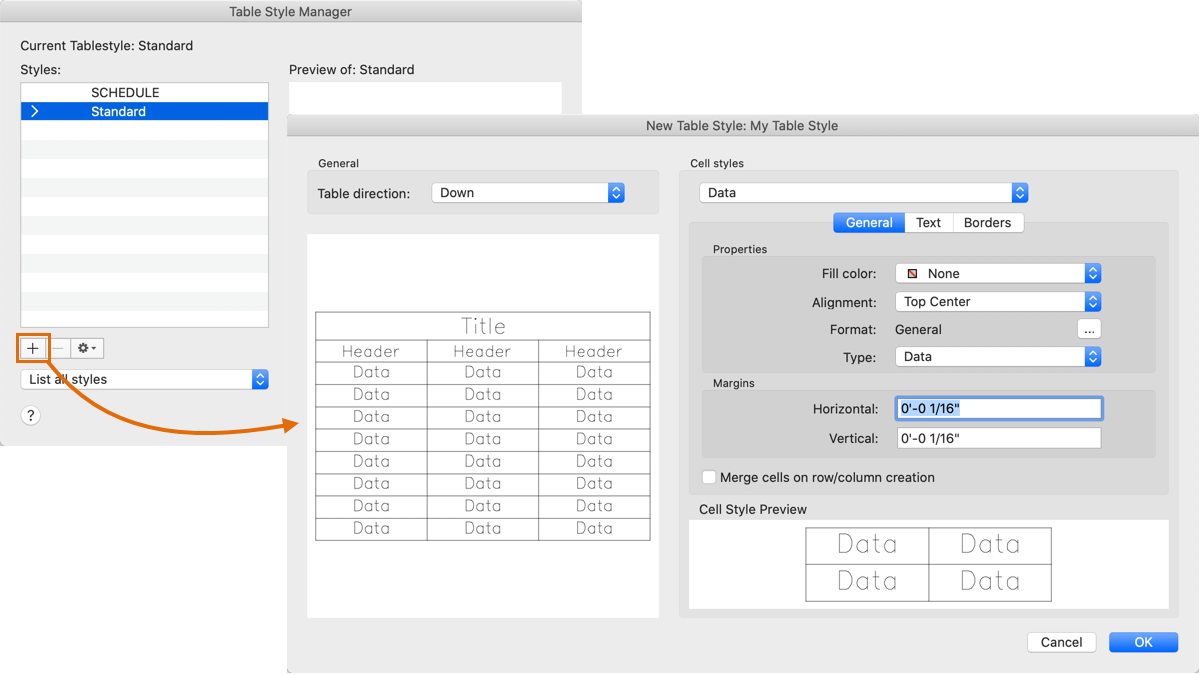Viewport: 1200px width, 675px height.
Task: Open help via the question mark icon
Action: (30, 415)
